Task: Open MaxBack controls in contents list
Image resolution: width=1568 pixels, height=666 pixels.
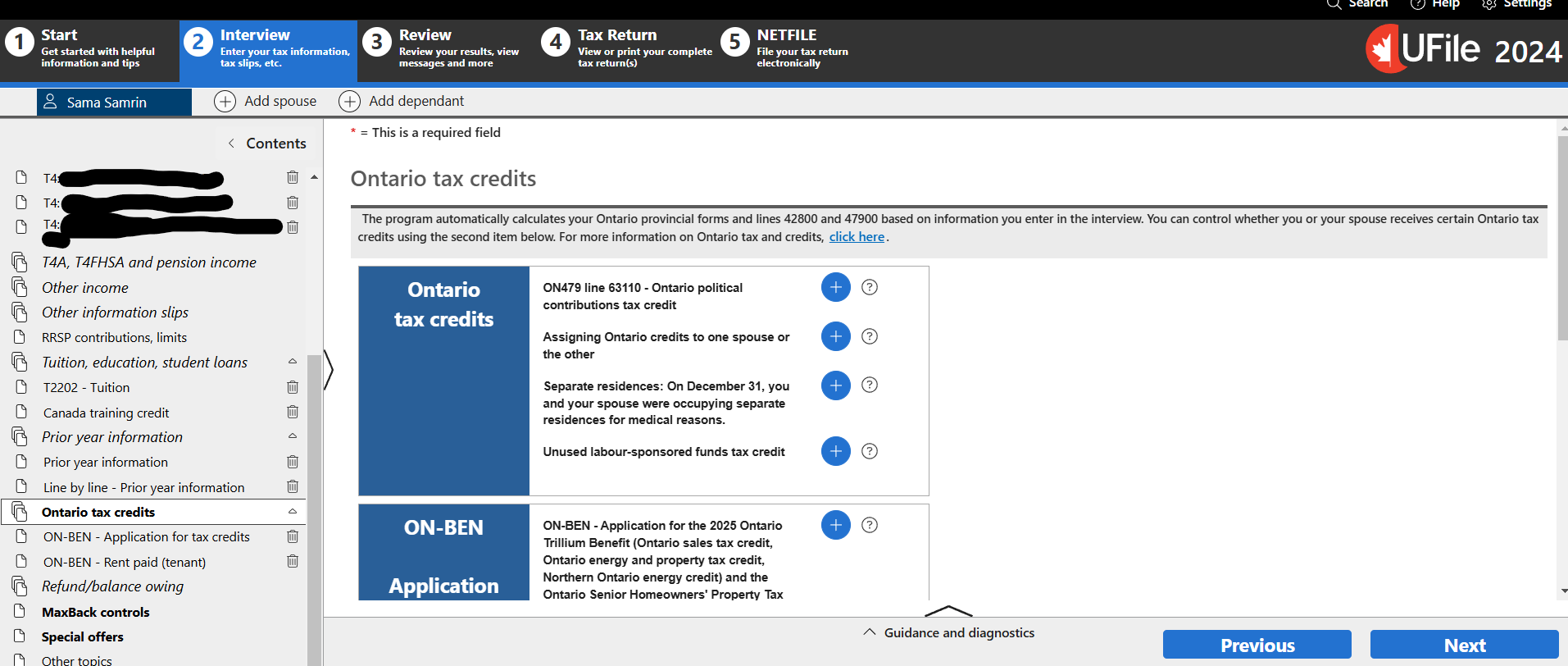Action: point(96,612)
